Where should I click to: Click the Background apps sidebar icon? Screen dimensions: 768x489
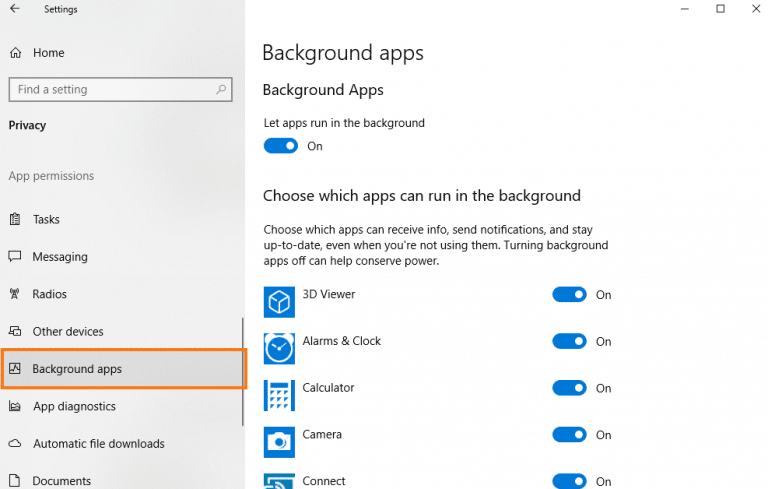point(15,368)
